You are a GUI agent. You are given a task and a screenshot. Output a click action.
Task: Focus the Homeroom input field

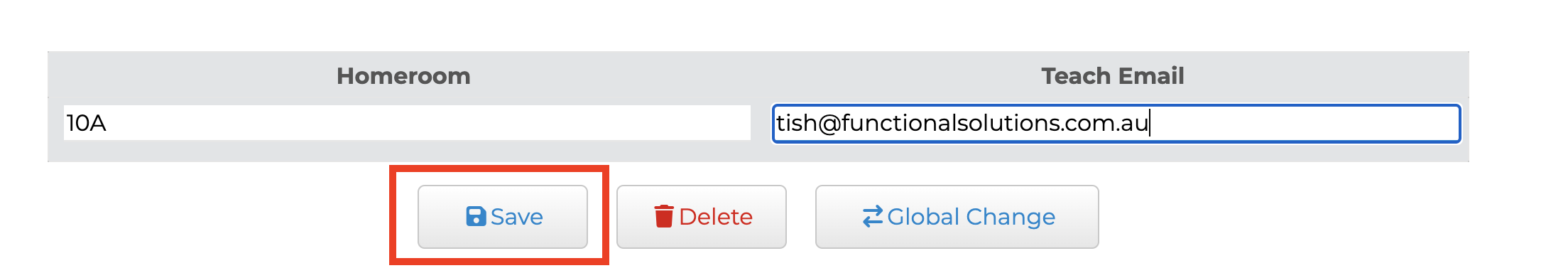407,123
